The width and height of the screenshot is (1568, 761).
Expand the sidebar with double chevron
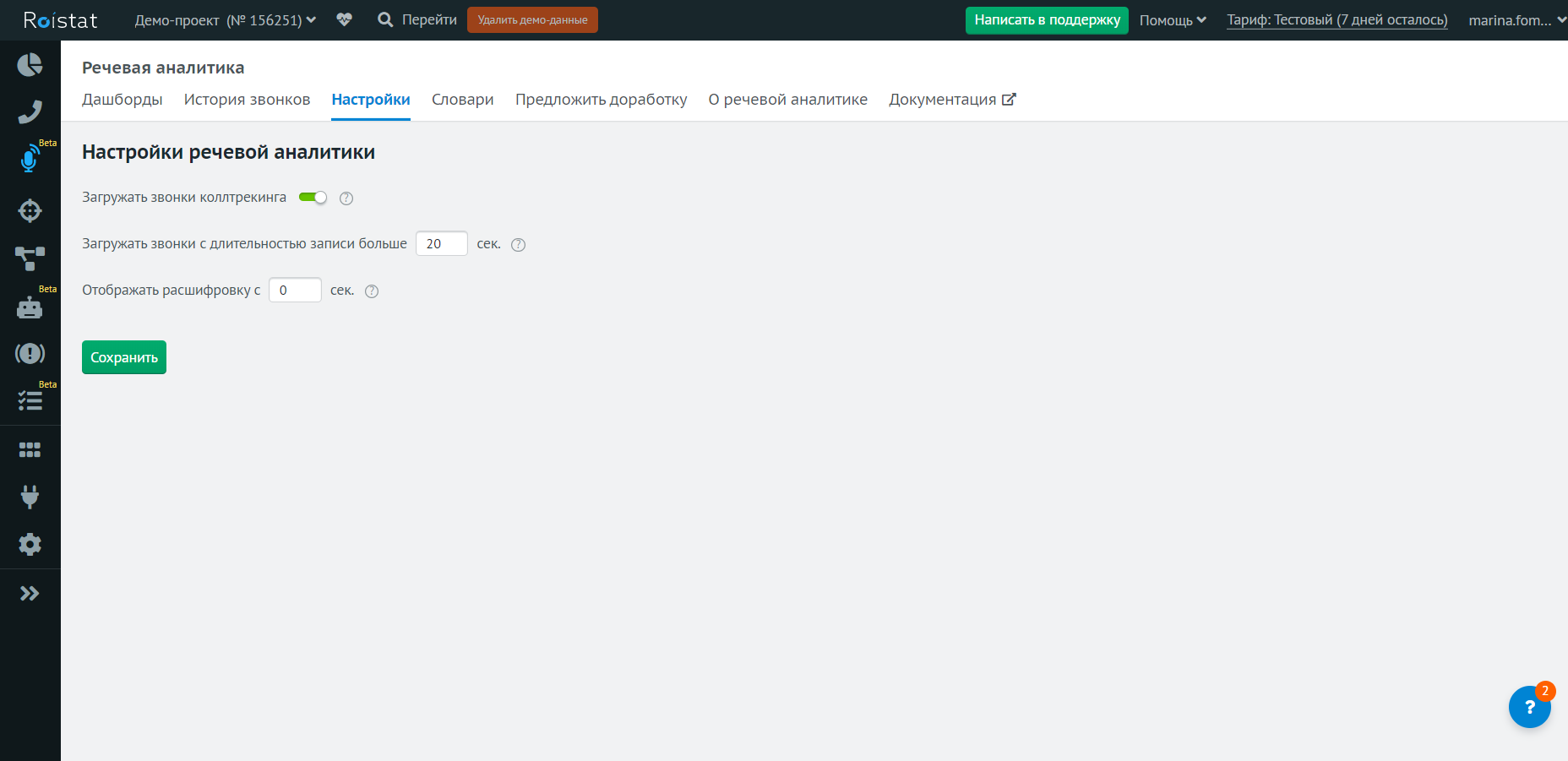(x=30, y=594)
